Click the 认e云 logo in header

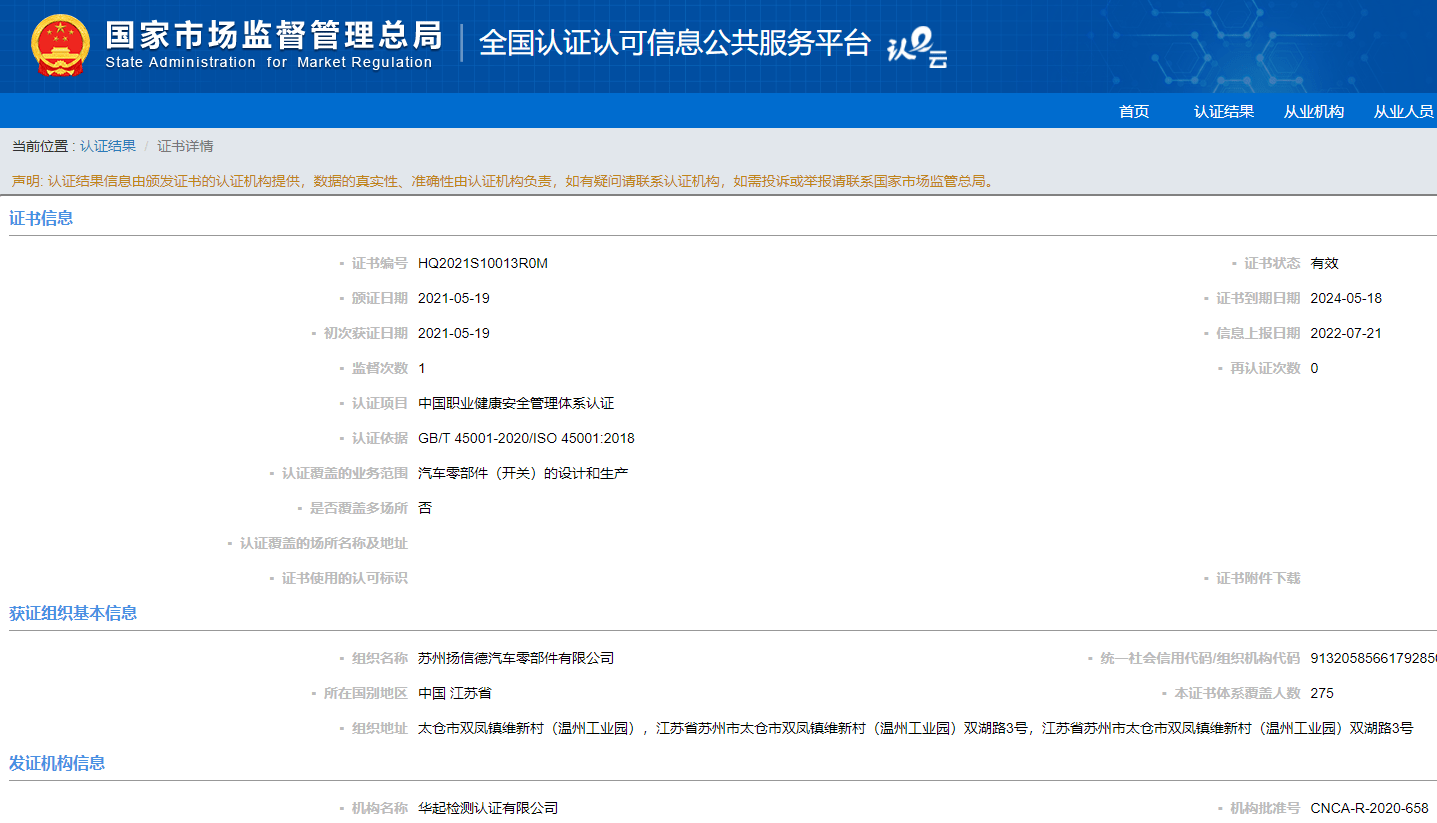pos(918,46)
